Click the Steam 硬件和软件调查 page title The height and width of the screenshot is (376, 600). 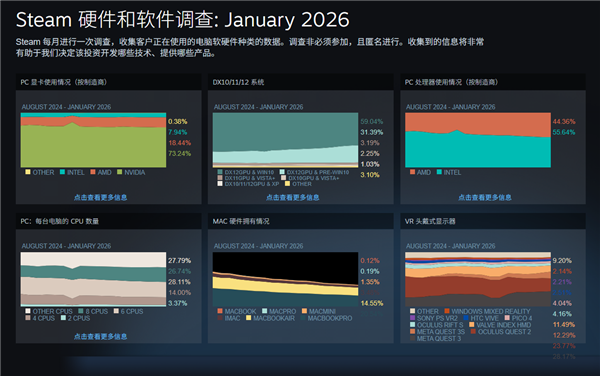click(183, 20)
